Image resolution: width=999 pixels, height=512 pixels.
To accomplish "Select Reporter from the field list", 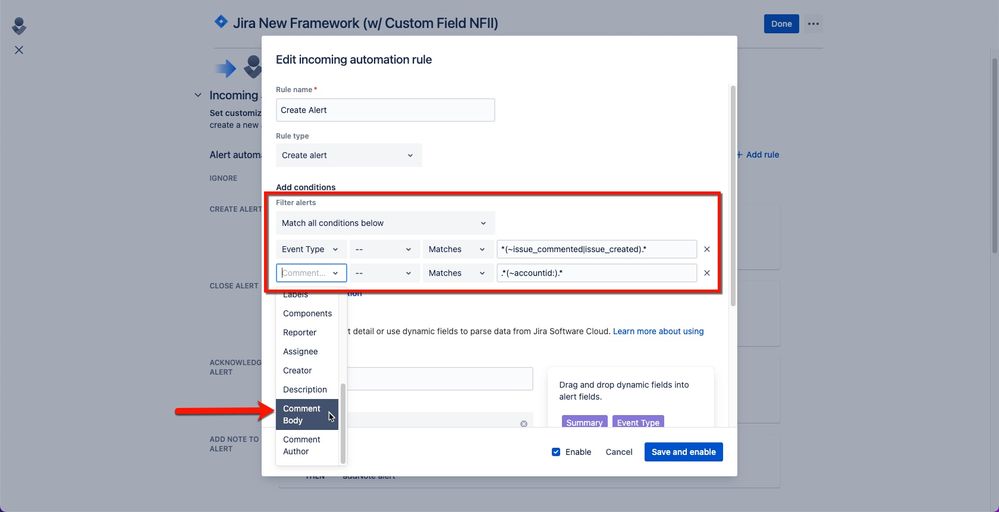I will (x=307, y=332).
